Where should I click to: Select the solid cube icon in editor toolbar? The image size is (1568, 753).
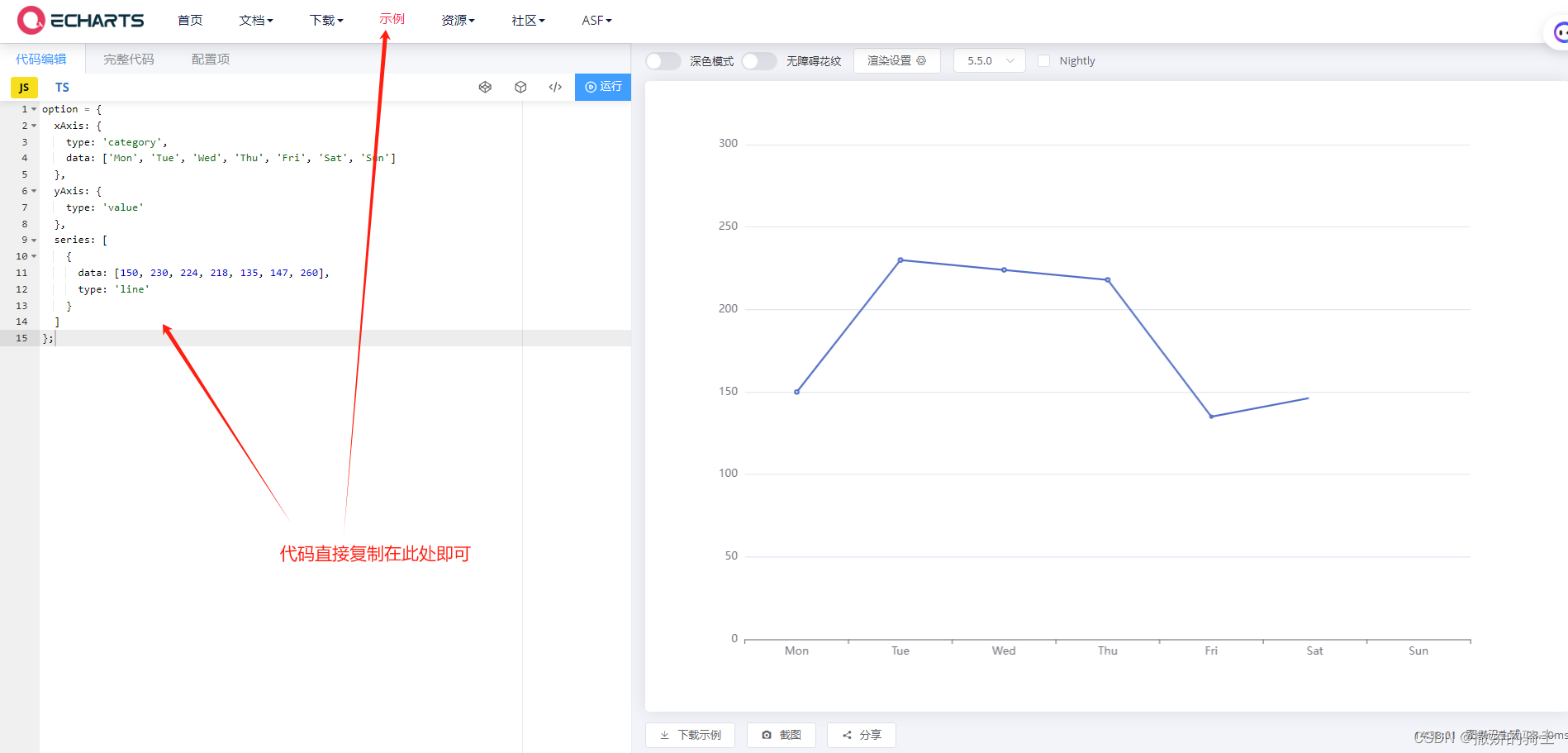click(x=520, y=87)
